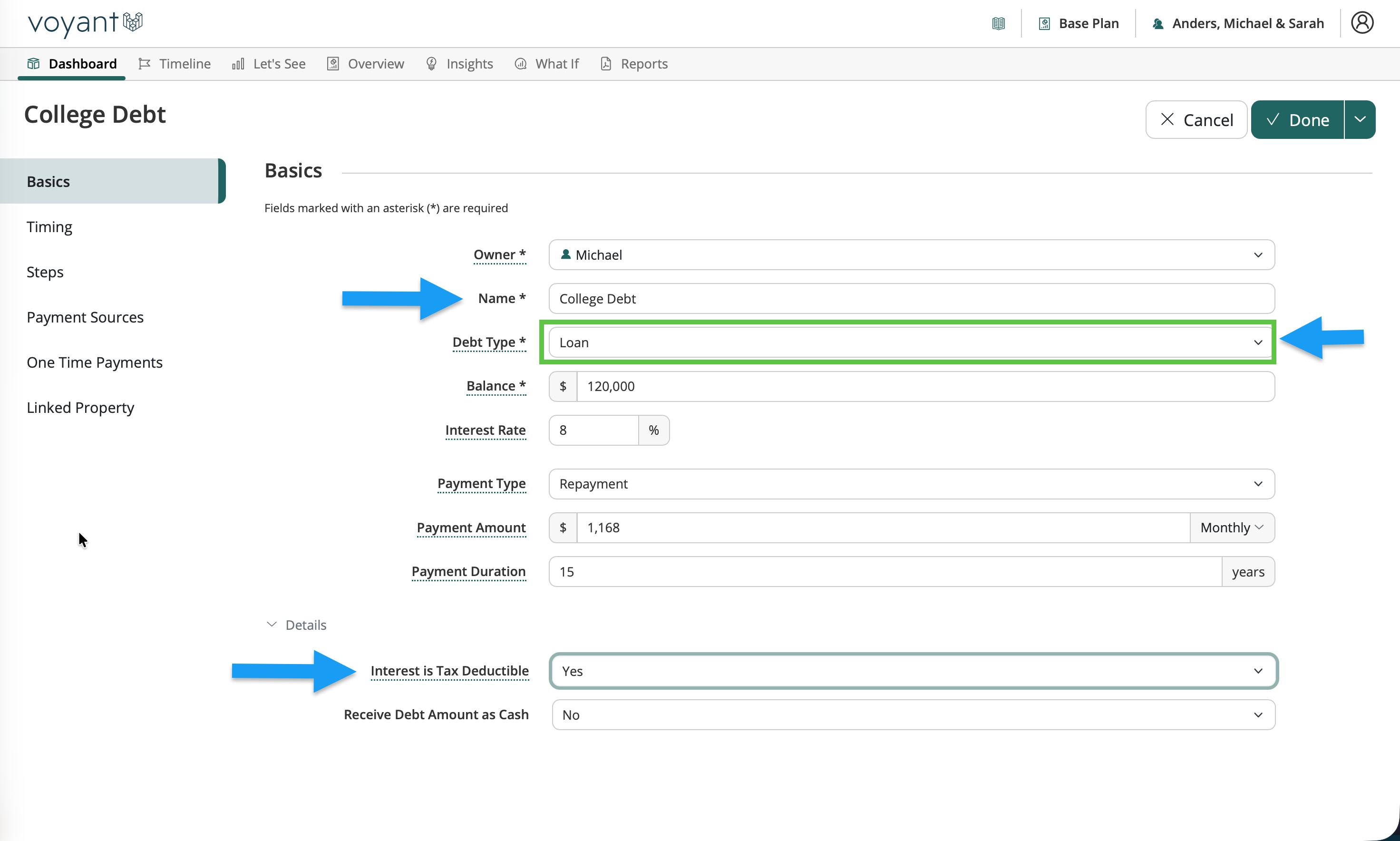Change the Monthly payment frequency dropdown
Screen dimensions: 1400x841
pyautogui.click(x=1232, y=528)
